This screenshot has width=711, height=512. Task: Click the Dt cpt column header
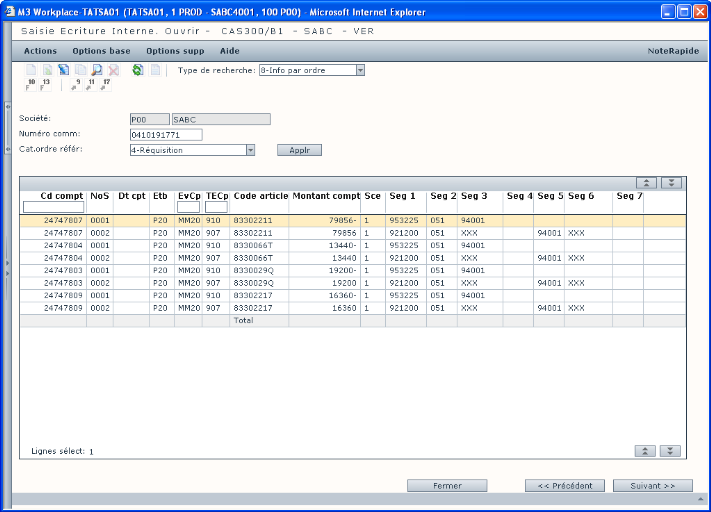click(x=131, y=196)
